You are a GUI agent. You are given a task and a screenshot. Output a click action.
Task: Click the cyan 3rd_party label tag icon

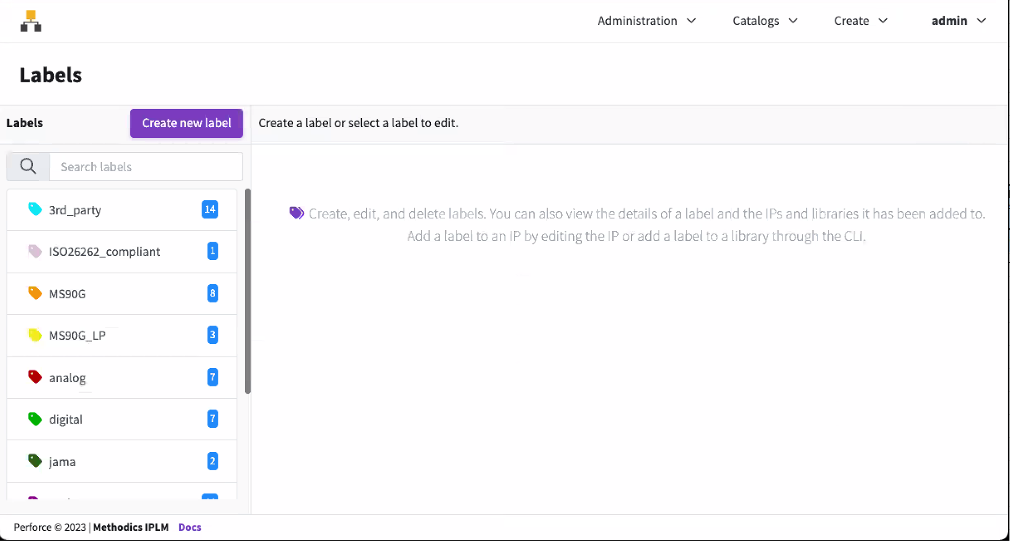coord(35,210)
